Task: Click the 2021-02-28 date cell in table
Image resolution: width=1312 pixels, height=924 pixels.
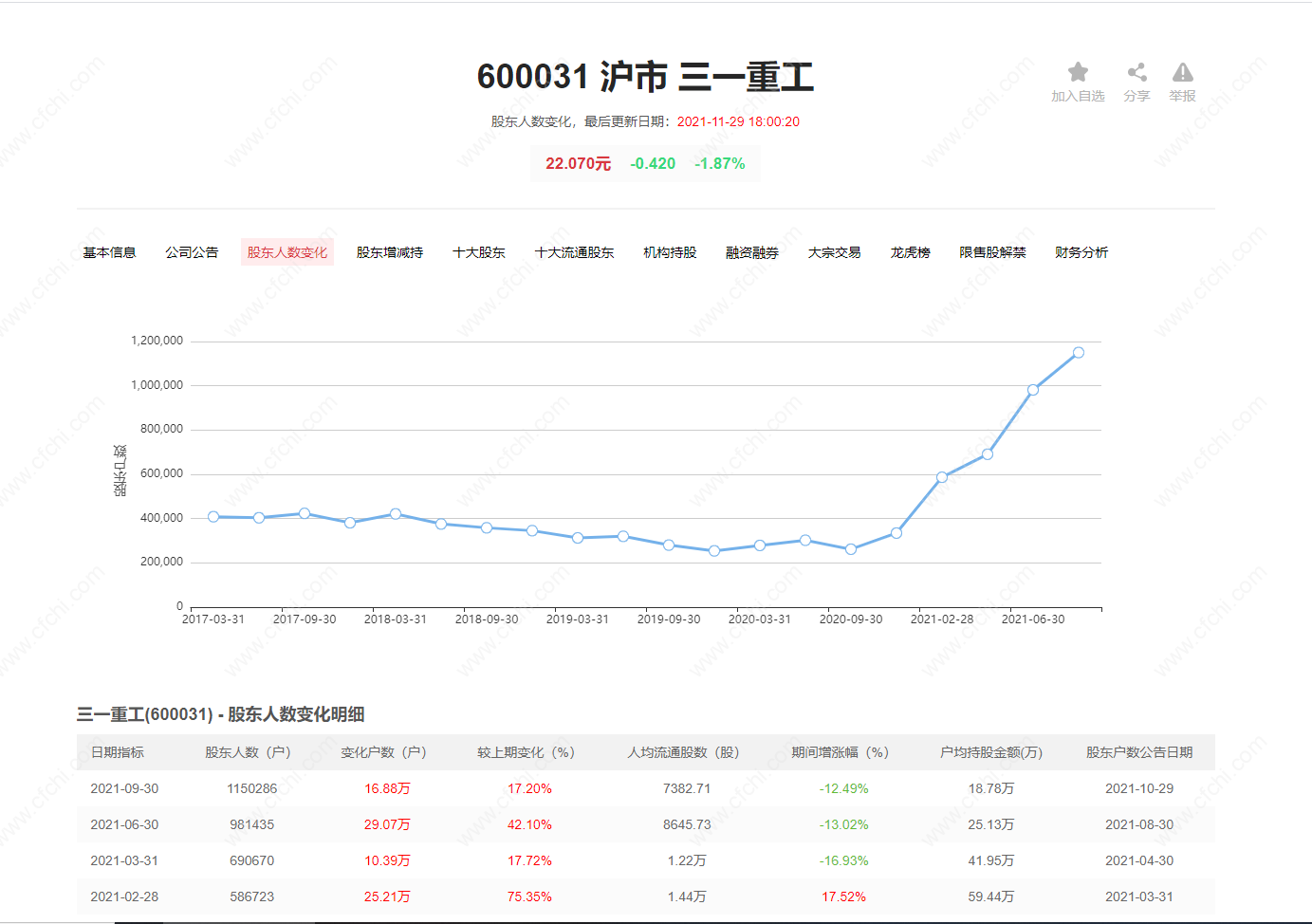Action: [x=124, y=896]
